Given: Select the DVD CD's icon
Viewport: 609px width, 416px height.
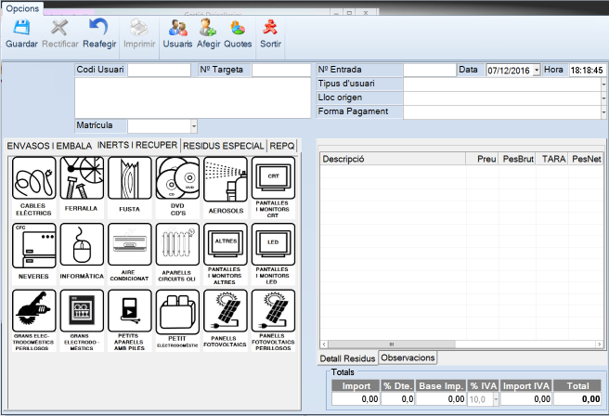Looking at the screenshot, I should point(177,178).
